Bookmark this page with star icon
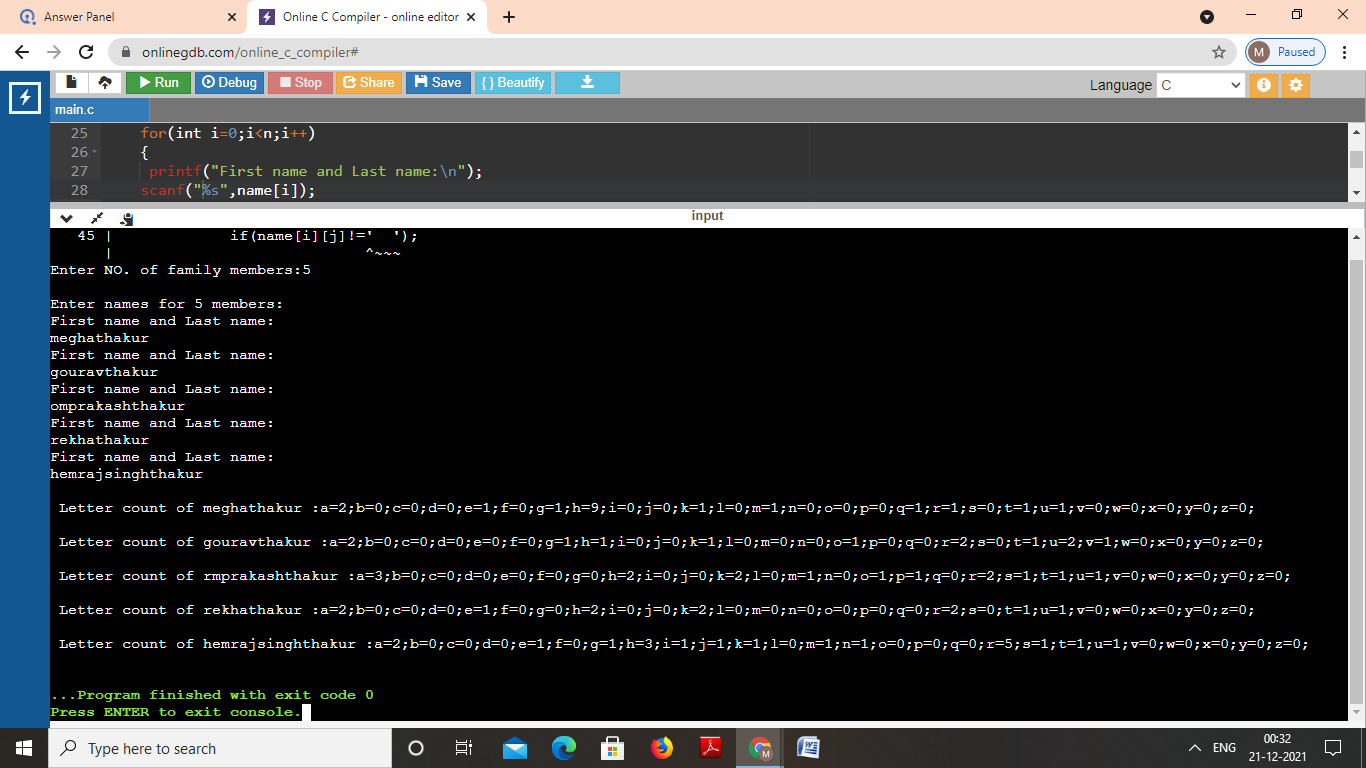 click(x=1218, y=52)
